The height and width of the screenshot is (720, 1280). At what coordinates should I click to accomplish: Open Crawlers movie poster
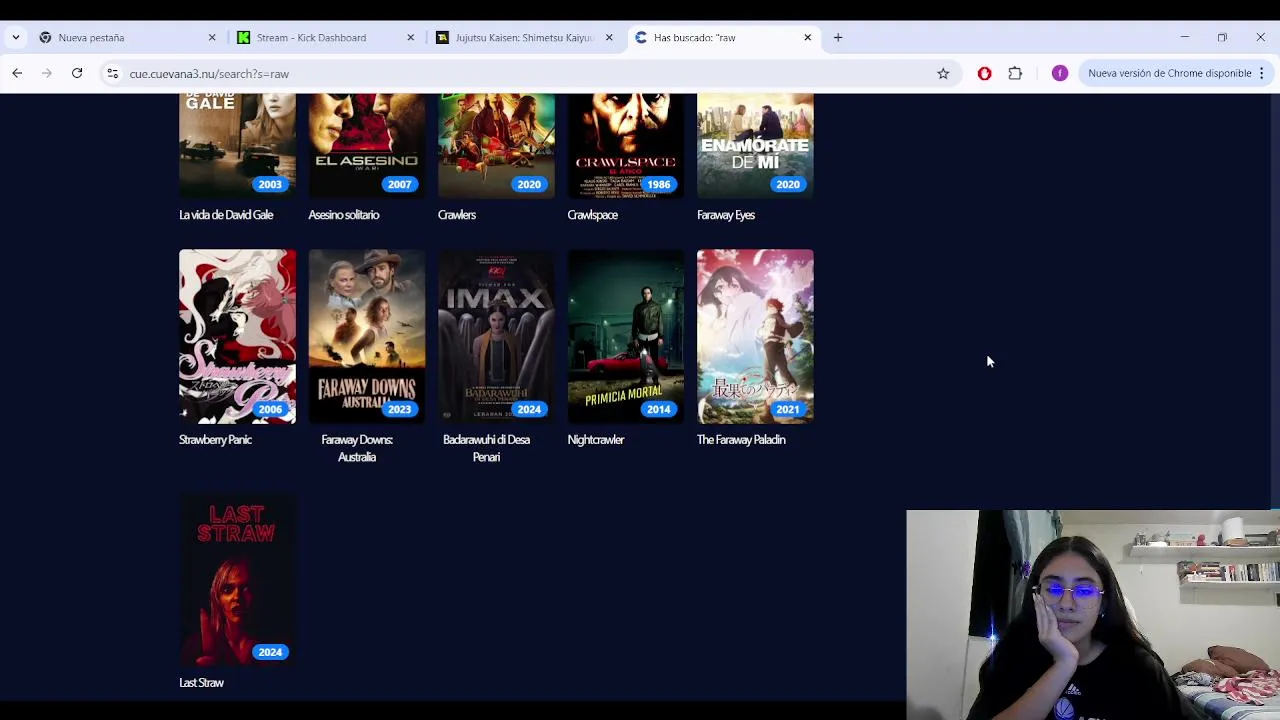coord(496,145)
